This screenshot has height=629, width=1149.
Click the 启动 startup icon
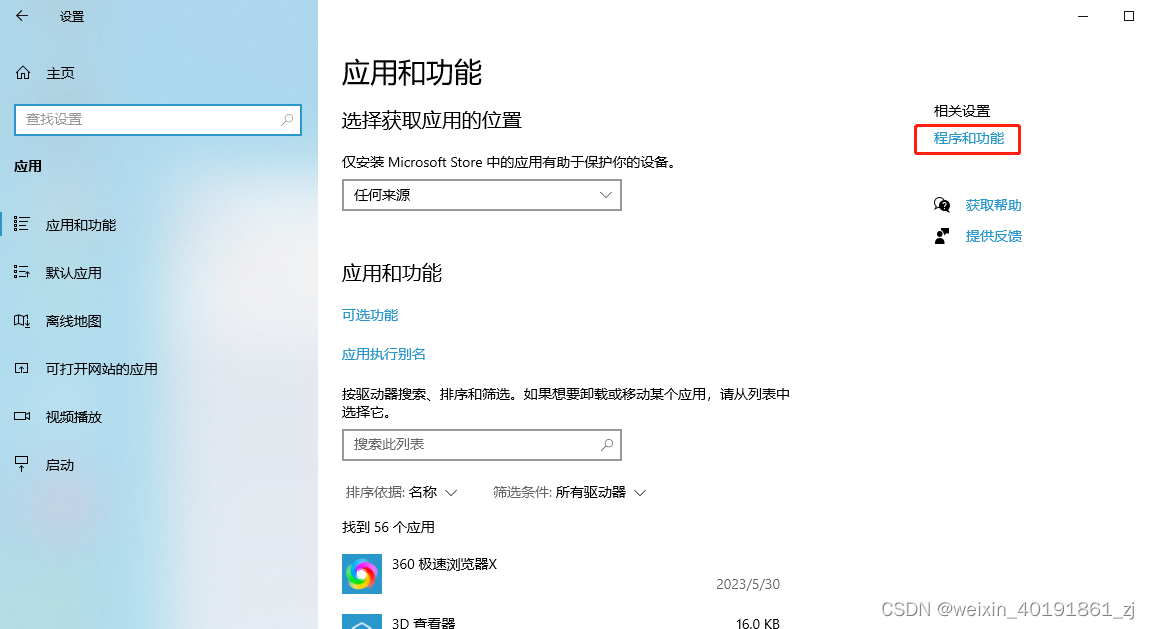(22, 464)
